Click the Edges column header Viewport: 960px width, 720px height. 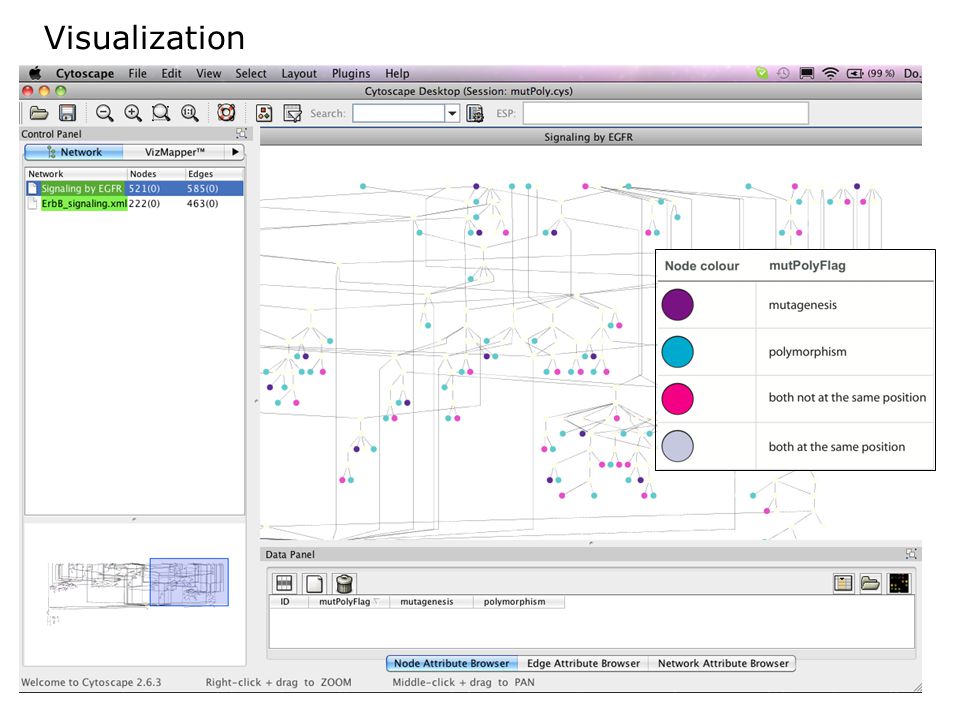click(214, 174)
